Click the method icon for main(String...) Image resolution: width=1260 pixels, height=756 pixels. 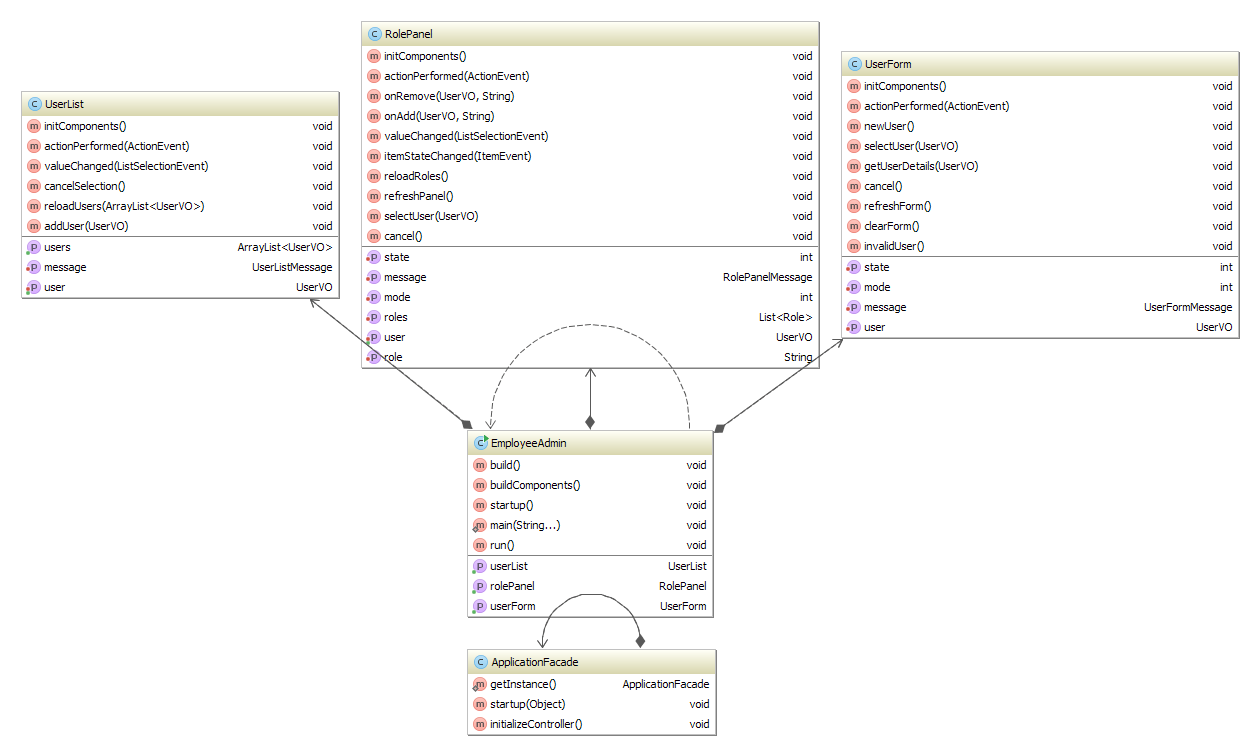(x=479, y=525)
